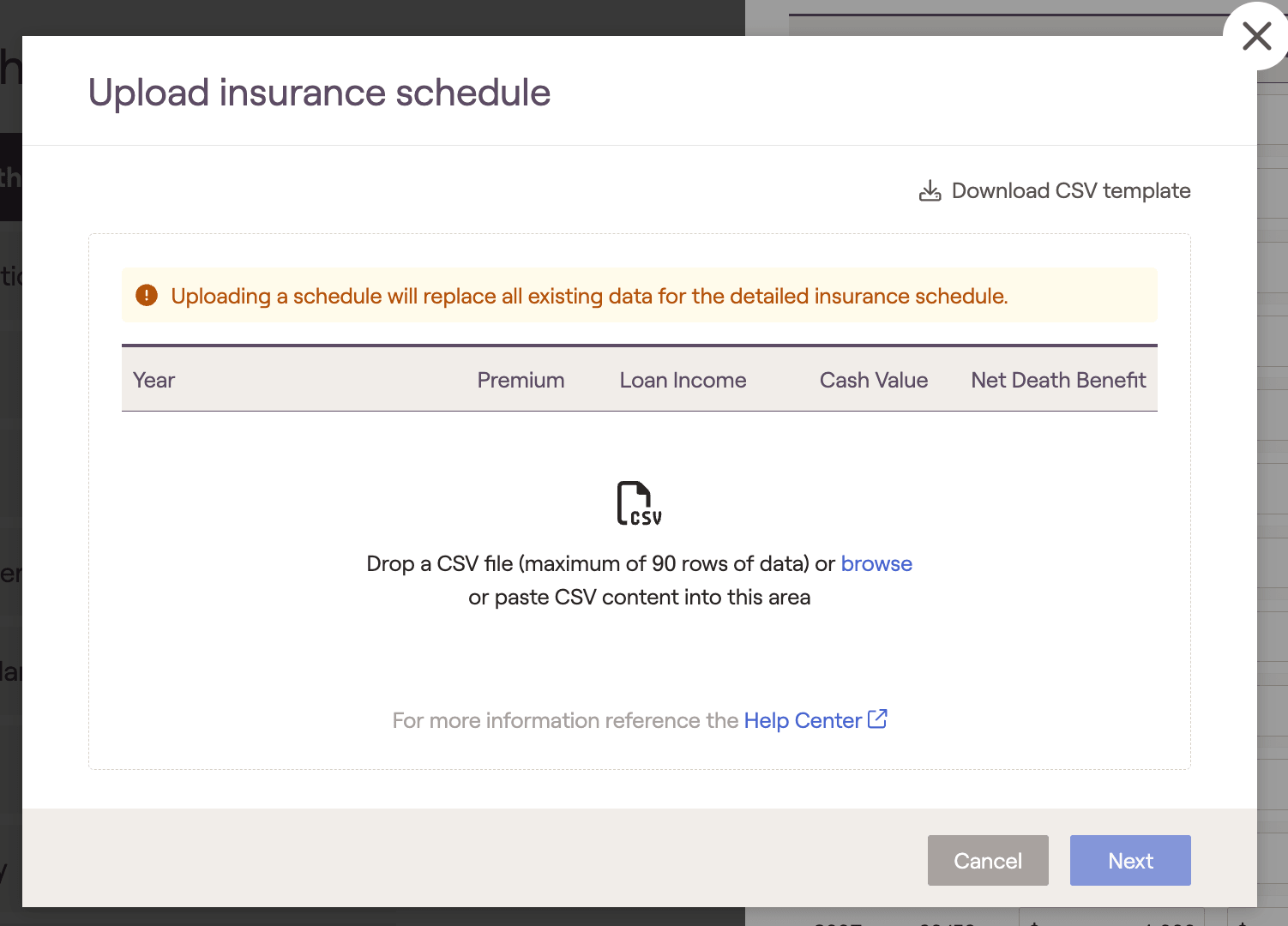Image resolution: width=1288 pixels, height=926 pixels.
Task: Open the browse file link
Action: coord(876,564)
